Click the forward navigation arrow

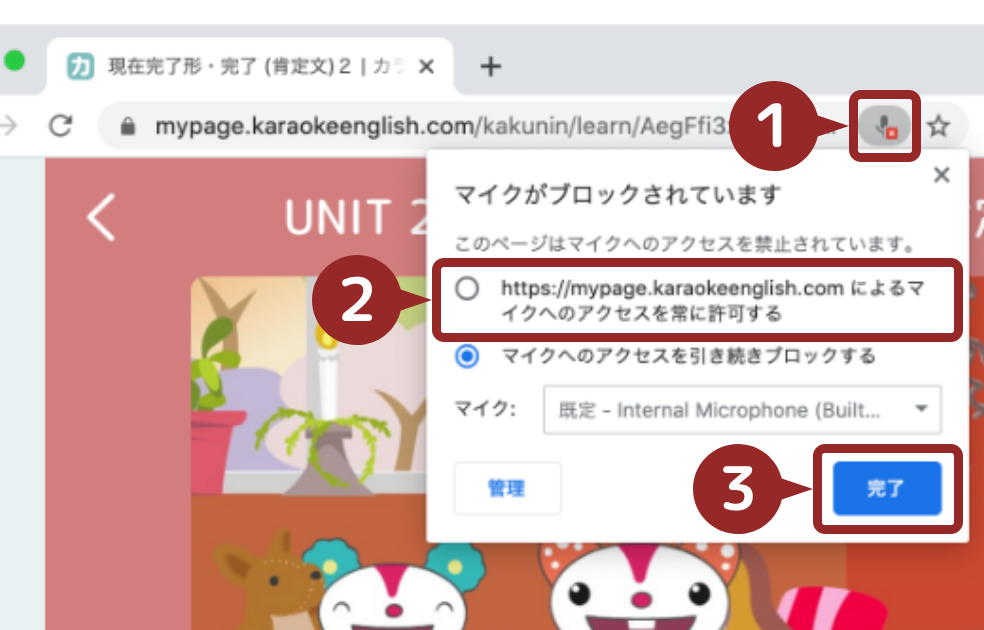8,125
